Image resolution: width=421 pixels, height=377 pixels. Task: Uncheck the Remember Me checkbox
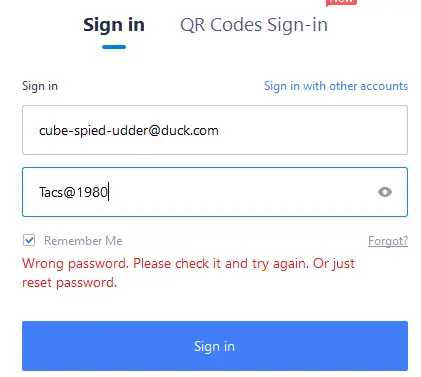[29, 240]
